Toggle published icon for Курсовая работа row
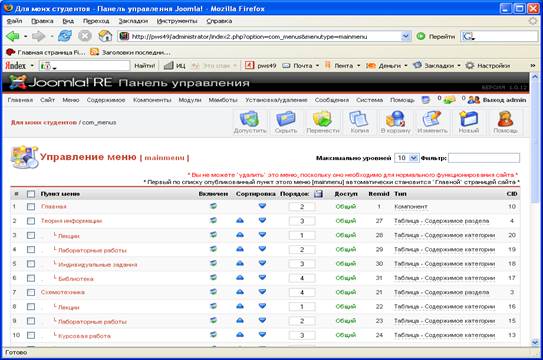543x360 pixels. pos(213,335)
